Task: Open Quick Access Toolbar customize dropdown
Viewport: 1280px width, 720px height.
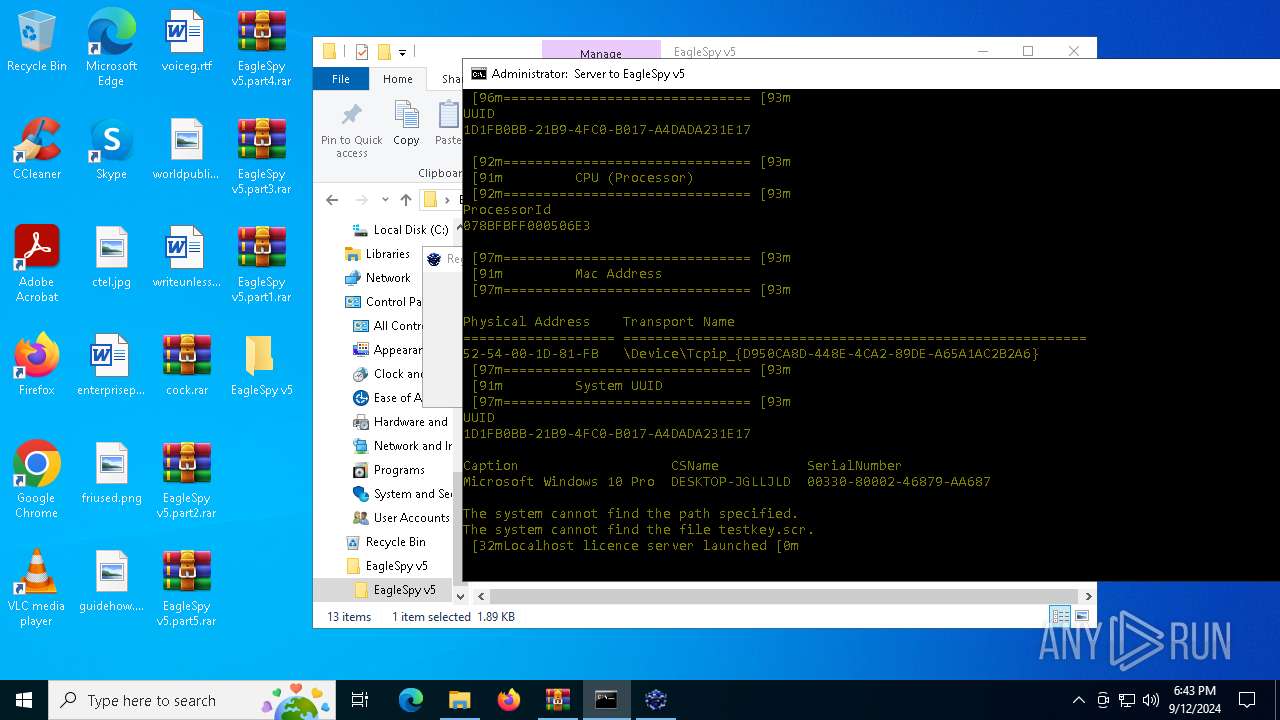Action: pyautogui.click(x=402, y=52)
